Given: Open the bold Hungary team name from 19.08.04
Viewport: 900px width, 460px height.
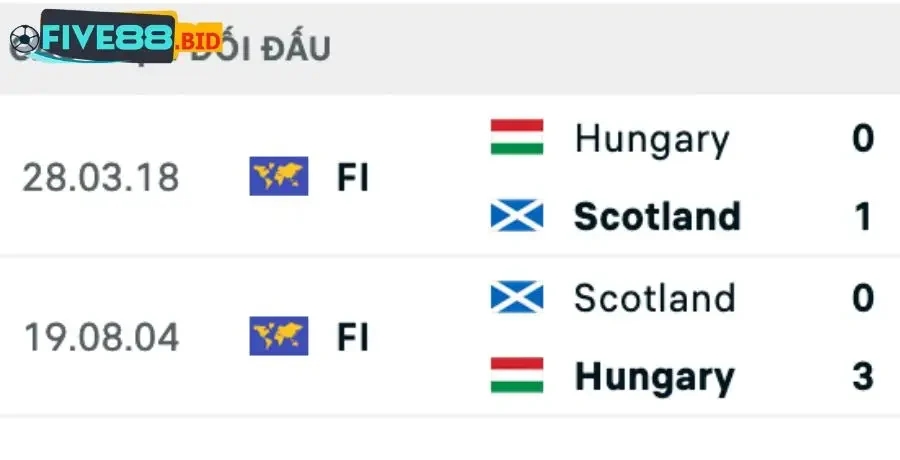Looking at the screenshot, I should [655, 377].
